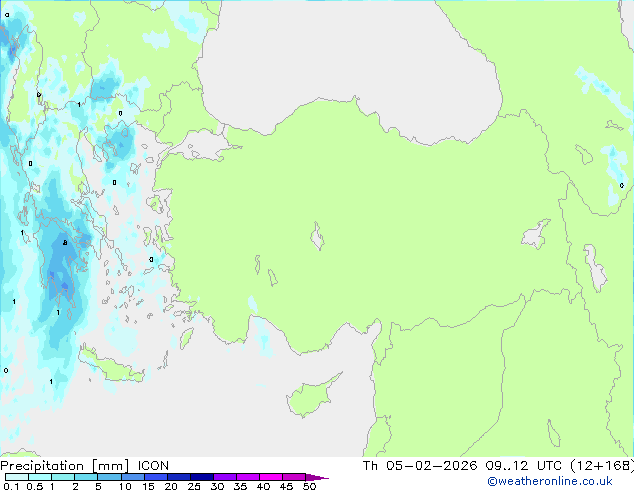Select the 45–50 mm dark magenta legend swatch
This screenshot has height=490, width=634.
[294, 477]
